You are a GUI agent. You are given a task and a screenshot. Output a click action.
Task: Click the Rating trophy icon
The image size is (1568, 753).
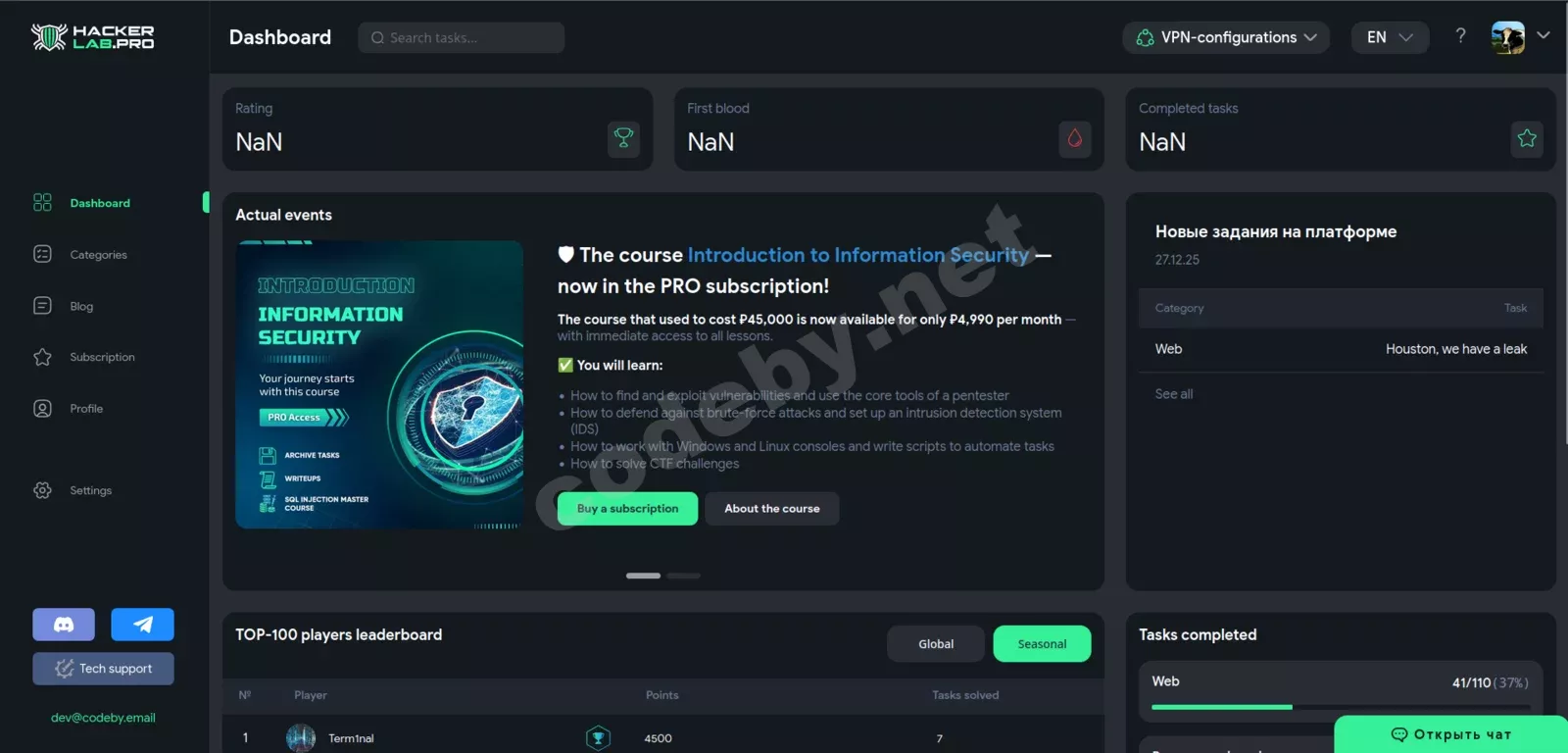click(x=623, y=139)
